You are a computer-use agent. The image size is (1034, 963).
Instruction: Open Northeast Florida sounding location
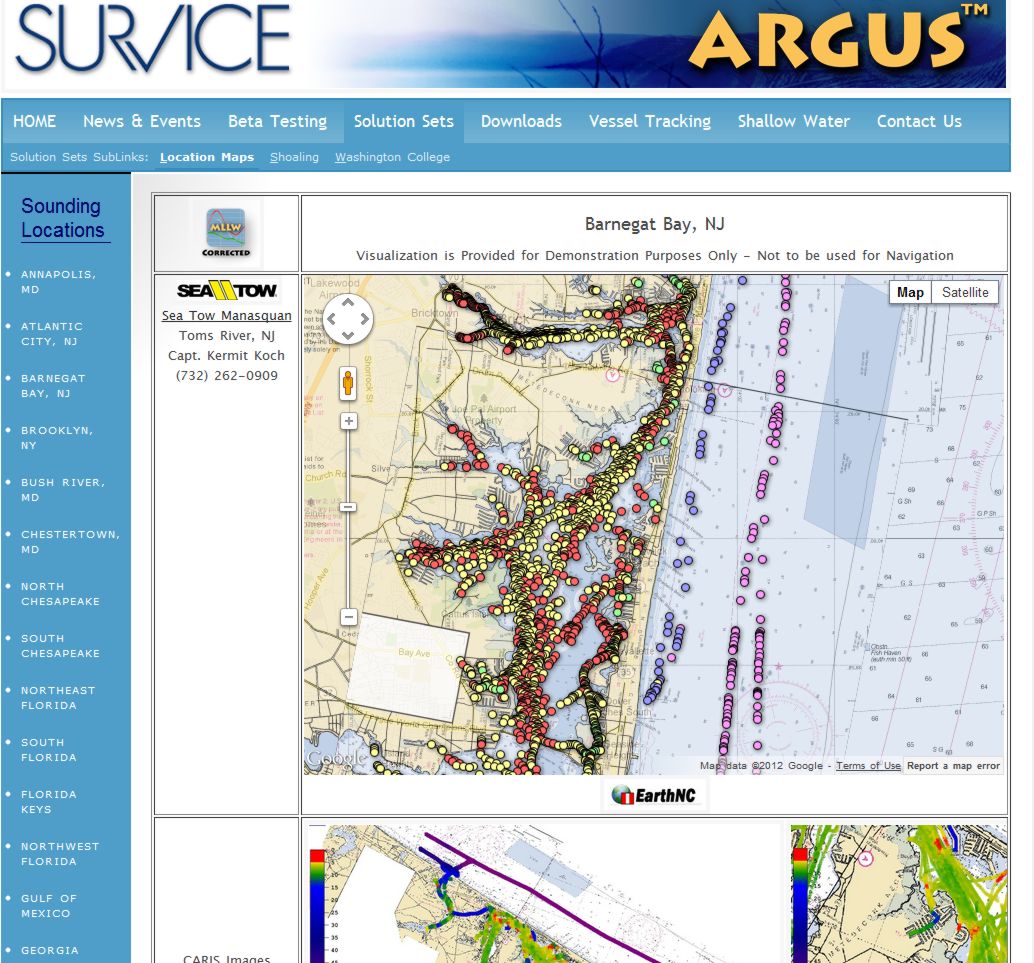(58, 698)
